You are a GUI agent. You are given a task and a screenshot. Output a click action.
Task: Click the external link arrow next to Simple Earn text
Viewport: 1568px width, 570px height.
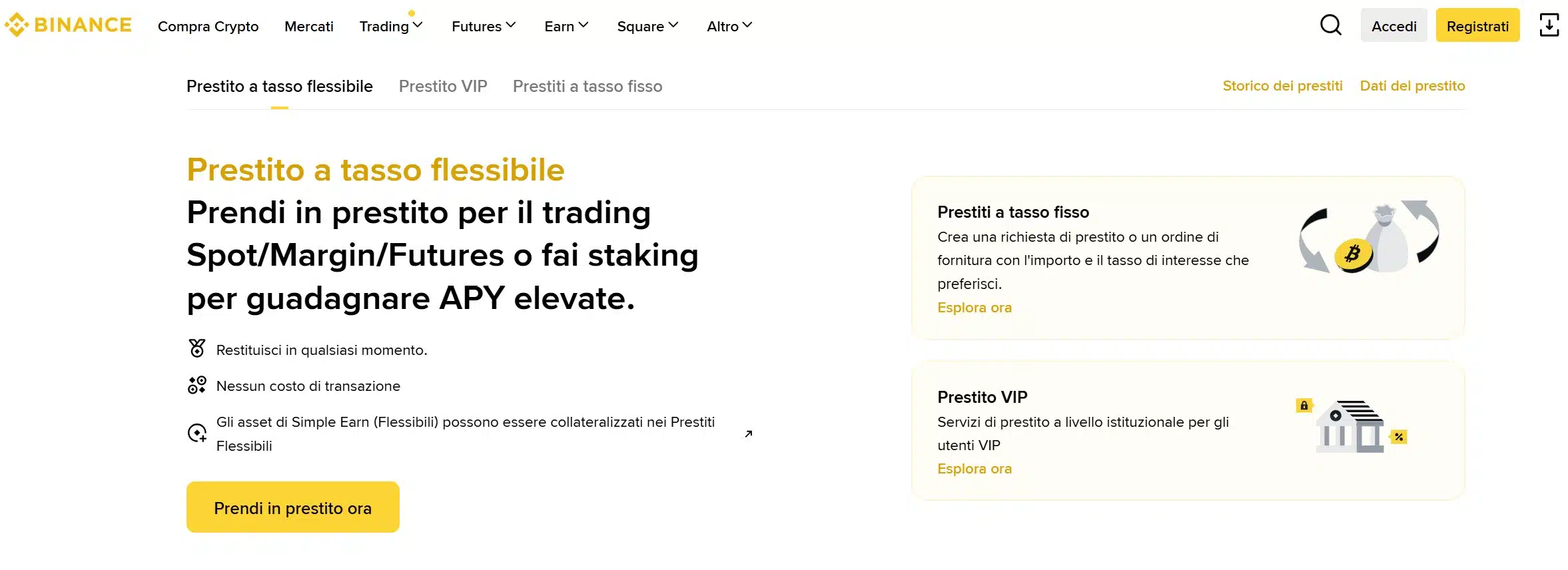pyautogui.click(x=749, y=433)
